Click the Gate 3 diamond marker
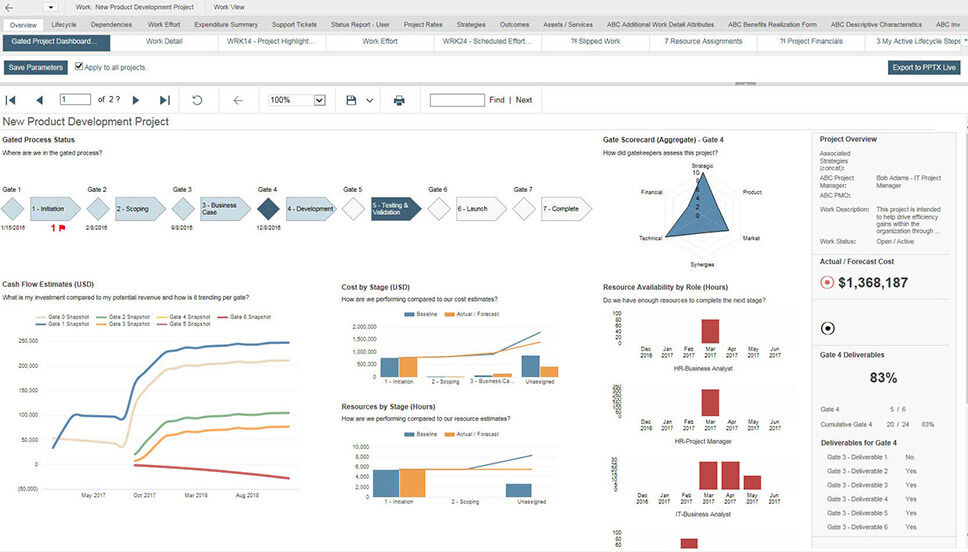The image size is (968, 552). point(183,209)
